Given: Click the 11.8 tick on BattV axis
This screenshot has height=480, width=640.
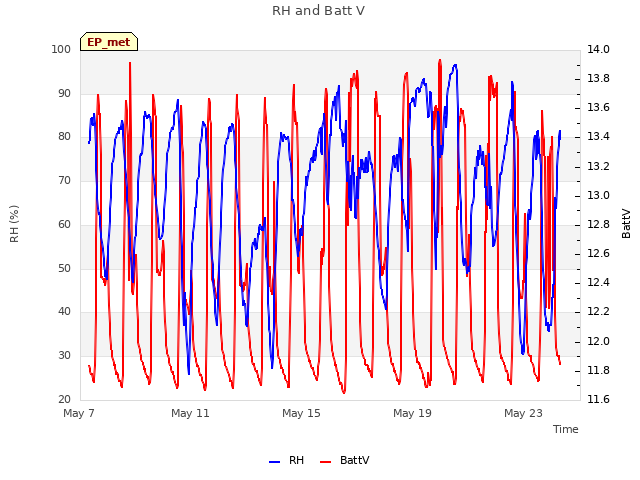Looking at the screenshot, I should pos(598,370).
